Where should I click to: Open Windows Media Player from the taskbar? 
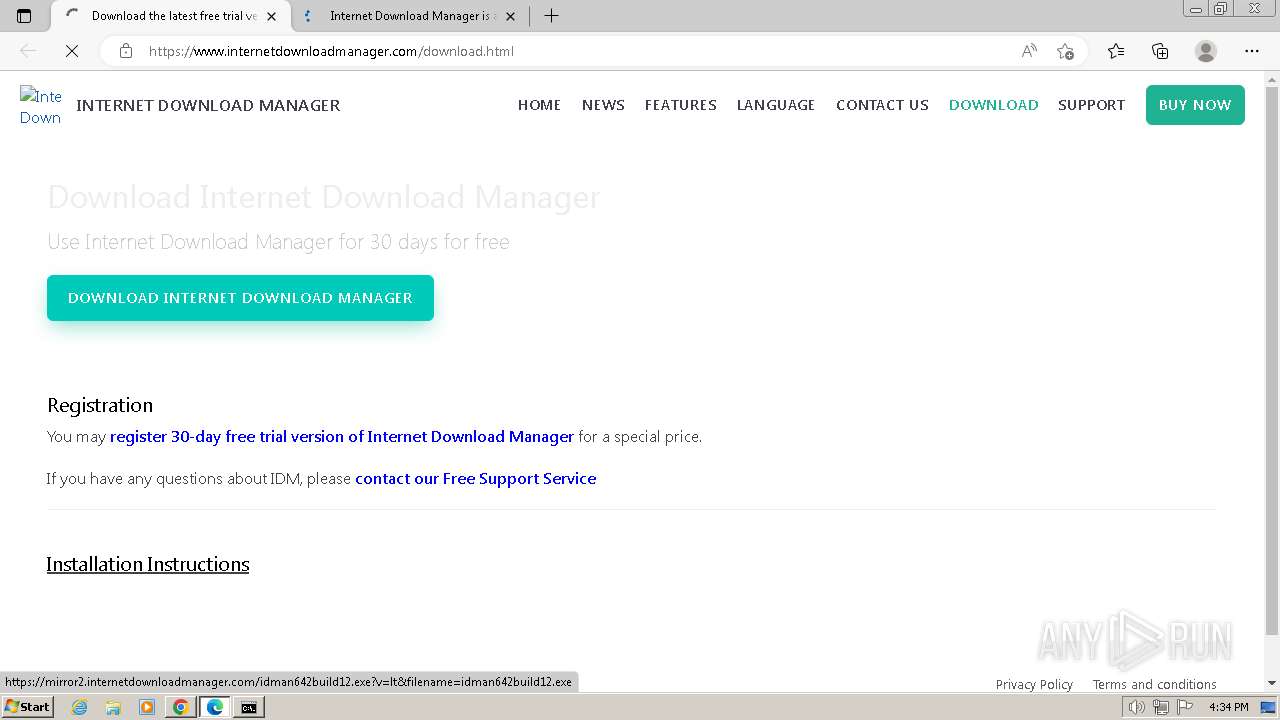[147, 707]
